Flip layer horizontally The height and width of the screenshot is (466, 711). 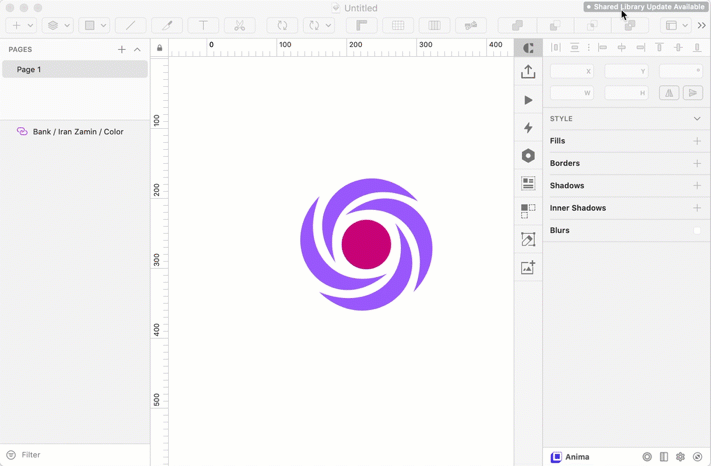point(669,93)
